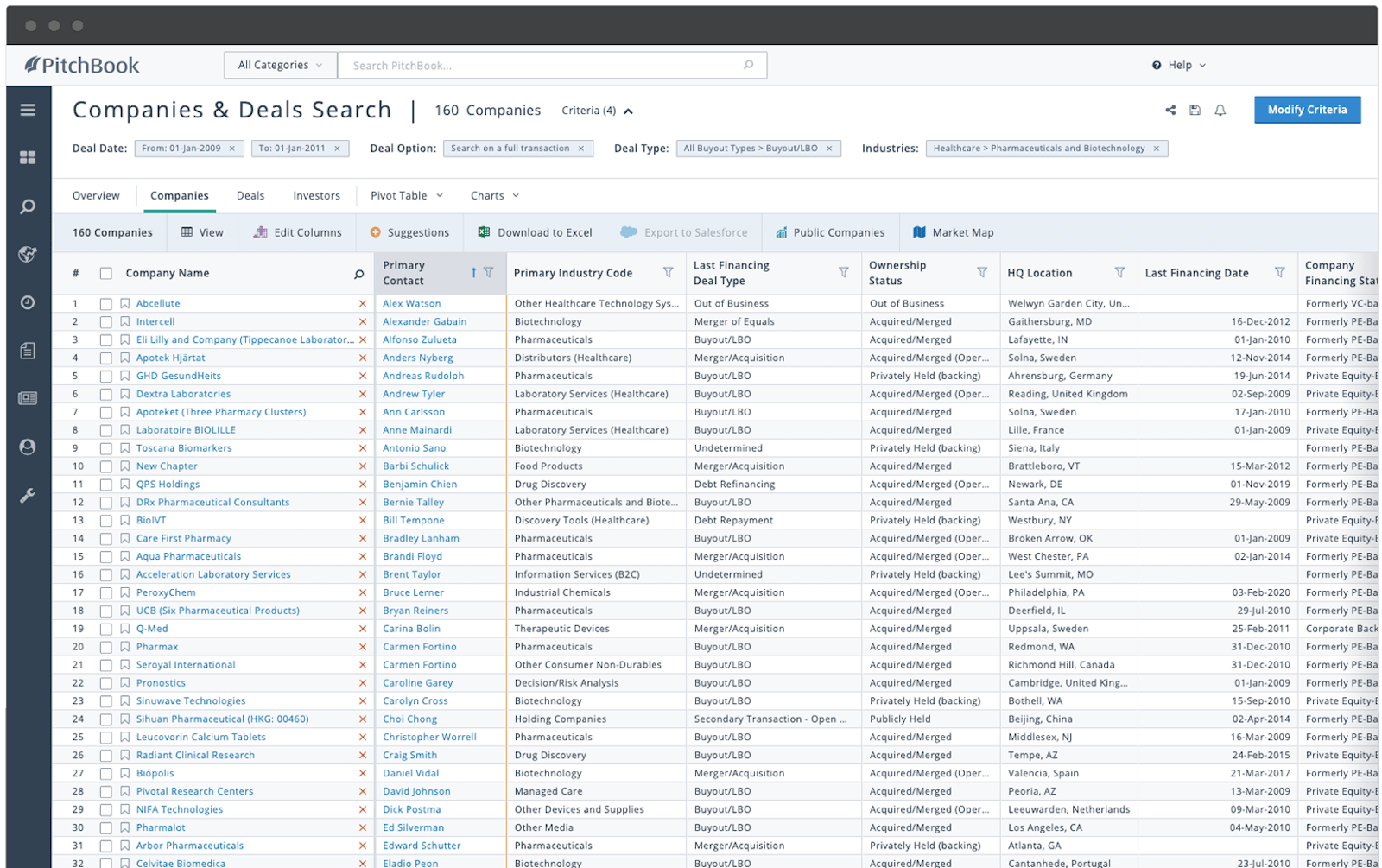Viewport: 1382px width, 868px height.
Task: Check the Pronostics row checkbox
Action: click(105, 683)
